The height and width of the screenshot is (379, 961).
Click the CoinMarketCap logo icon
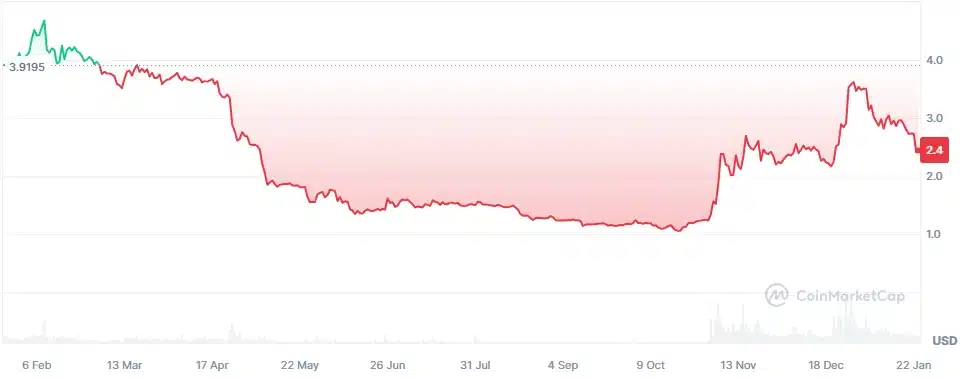pos(777,295)
